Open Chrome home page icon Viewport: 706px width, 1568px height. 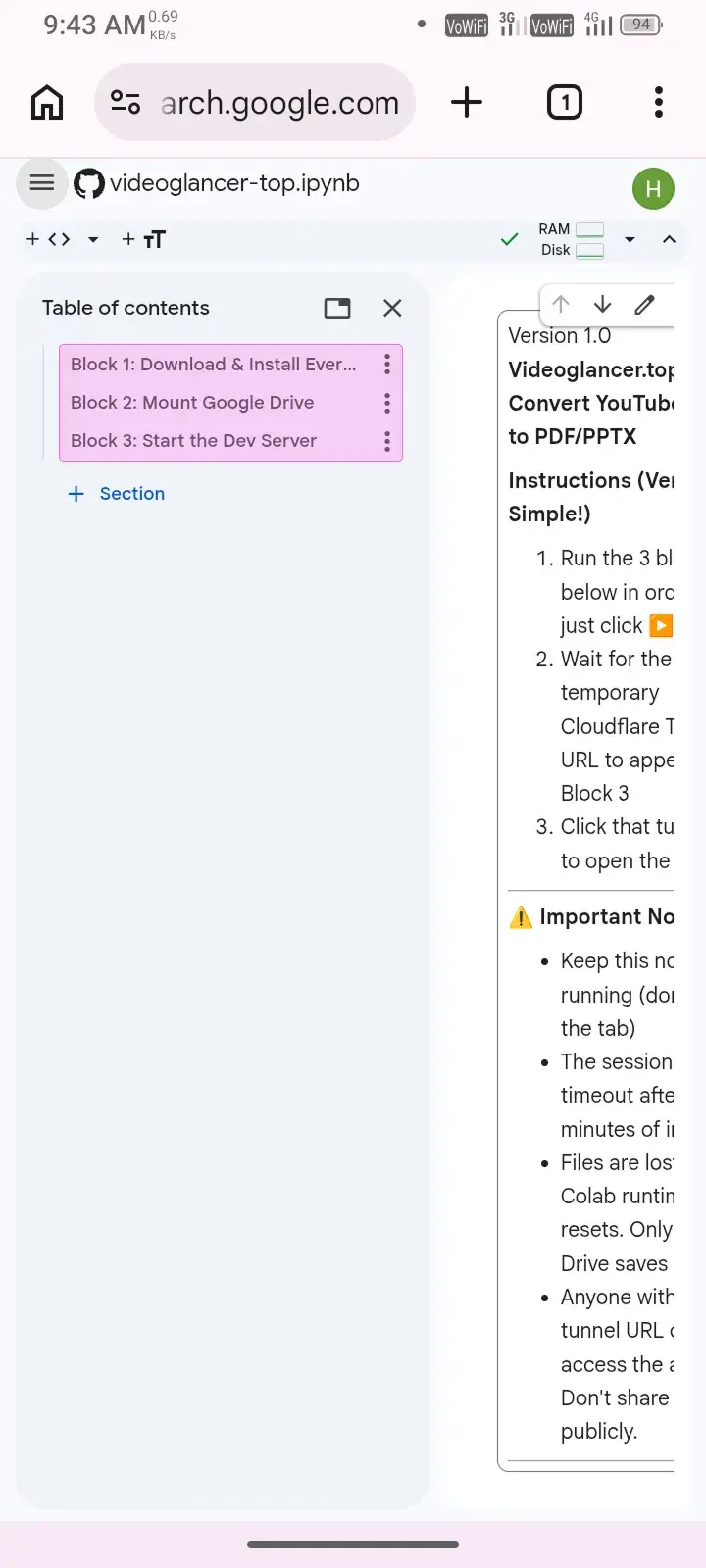click(47, 102)
